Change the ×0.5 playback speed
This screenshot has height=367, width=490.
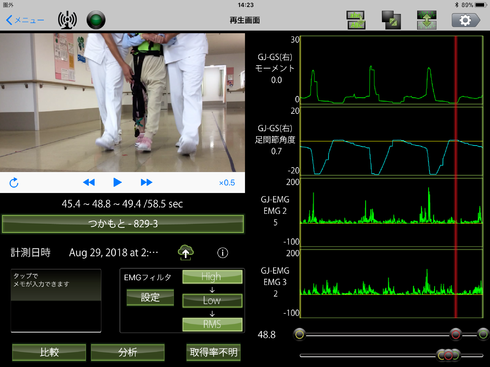click(227, 183)
